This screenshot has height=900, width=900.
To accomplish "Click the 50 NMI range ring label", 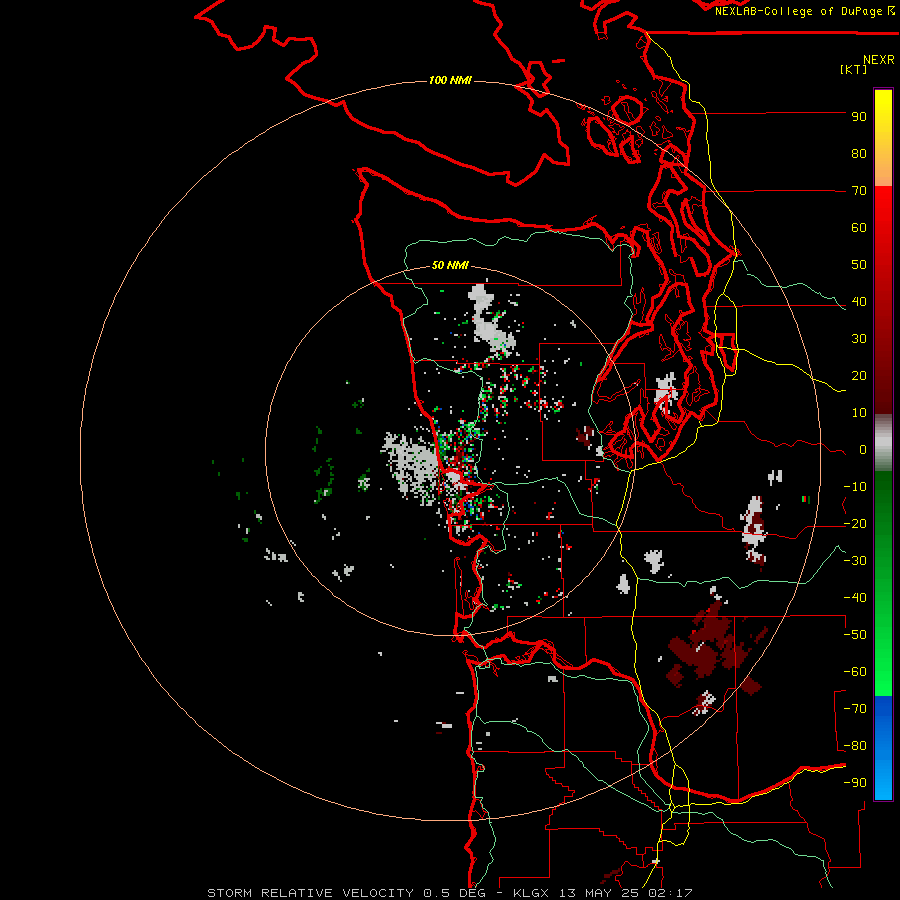I will (x=450, y=265).
